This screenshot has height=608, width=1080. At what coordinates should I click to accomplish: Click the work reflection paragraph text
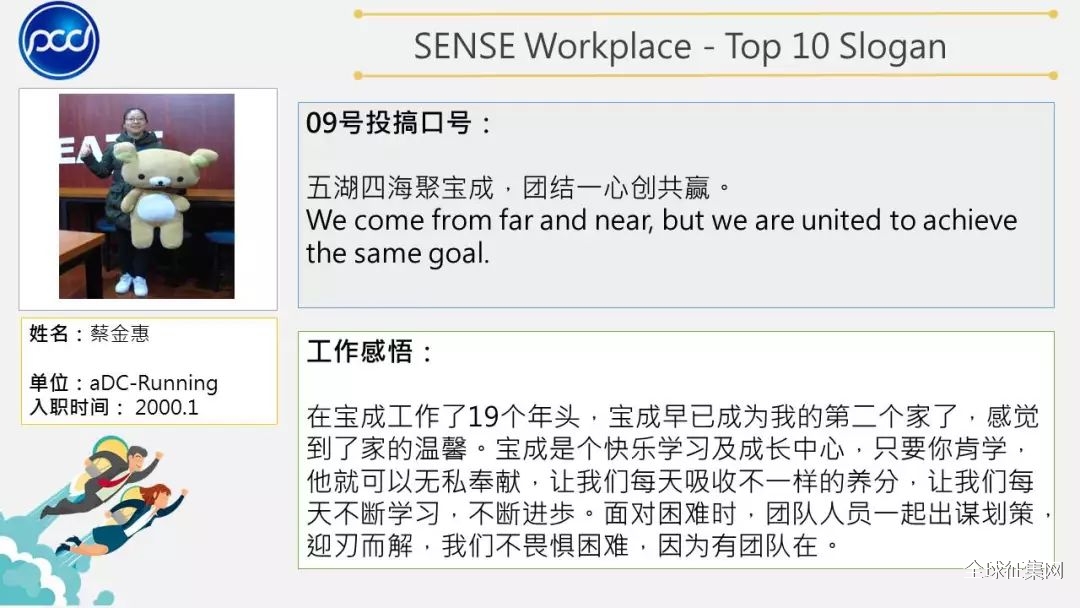tap(678, 481)
